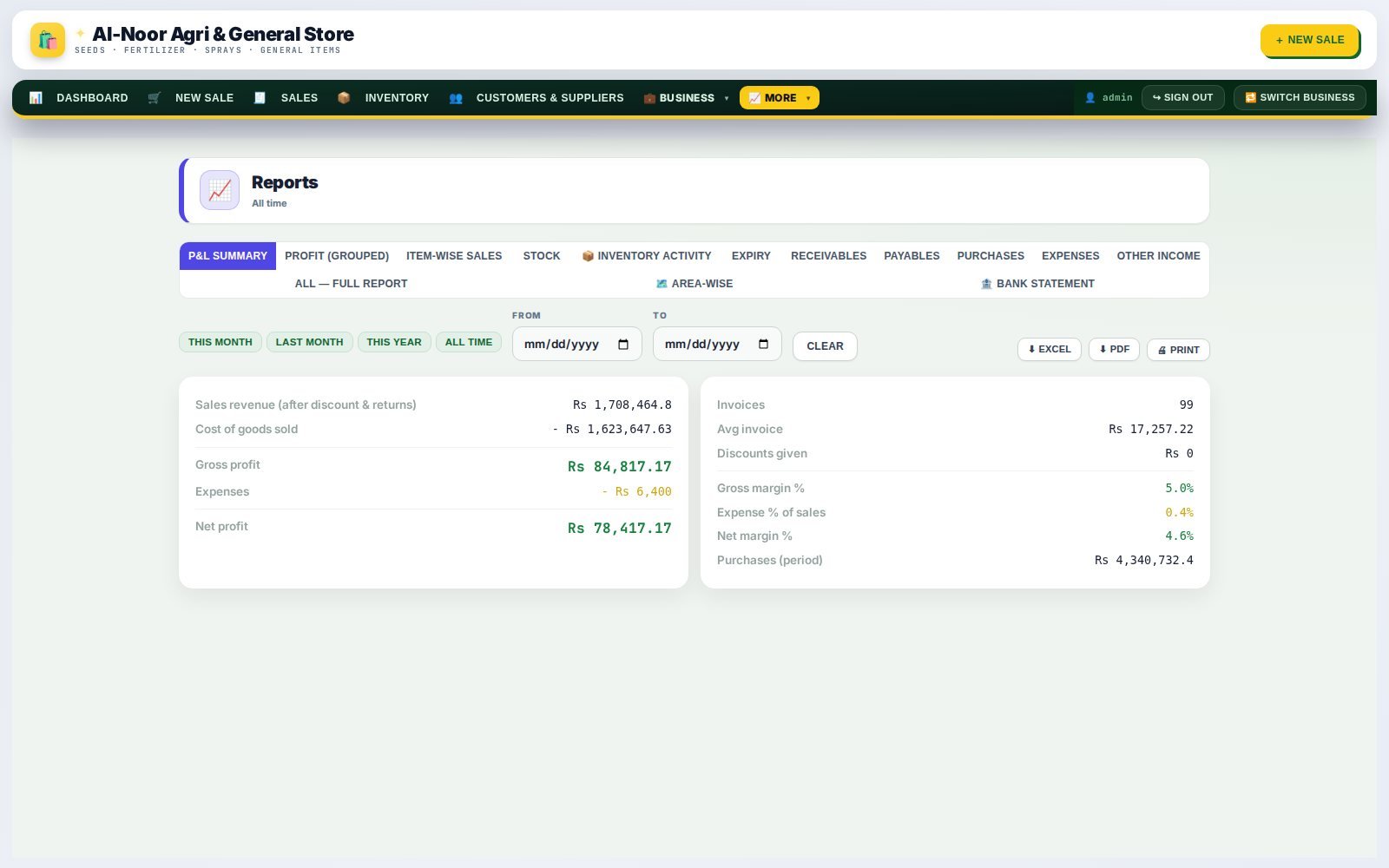Open Customers & Suppliers page
This screenshot has width=1389, height=868.
(x=537, y=98)
